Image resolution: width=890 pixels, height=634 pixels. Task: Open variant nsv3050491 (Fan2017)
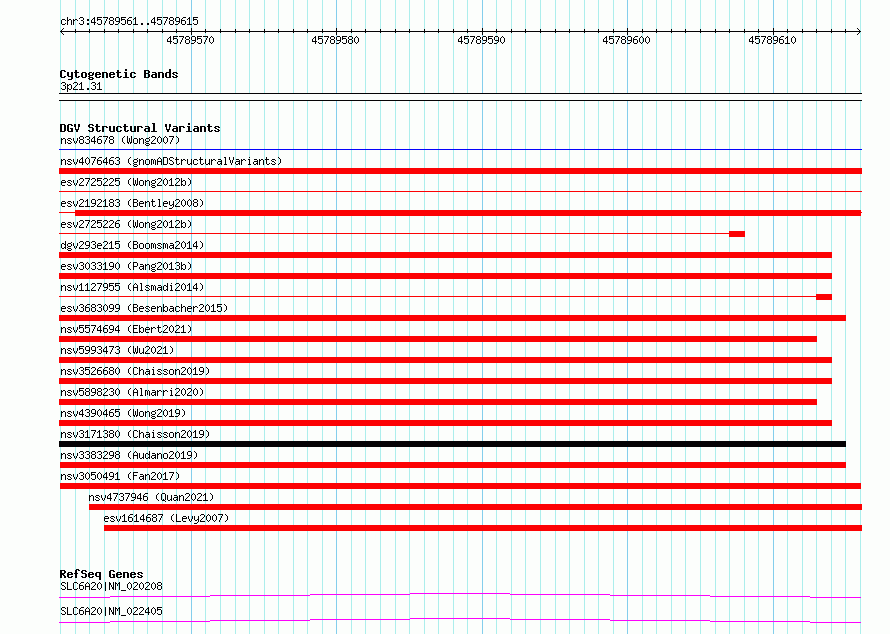click(120, 477)
